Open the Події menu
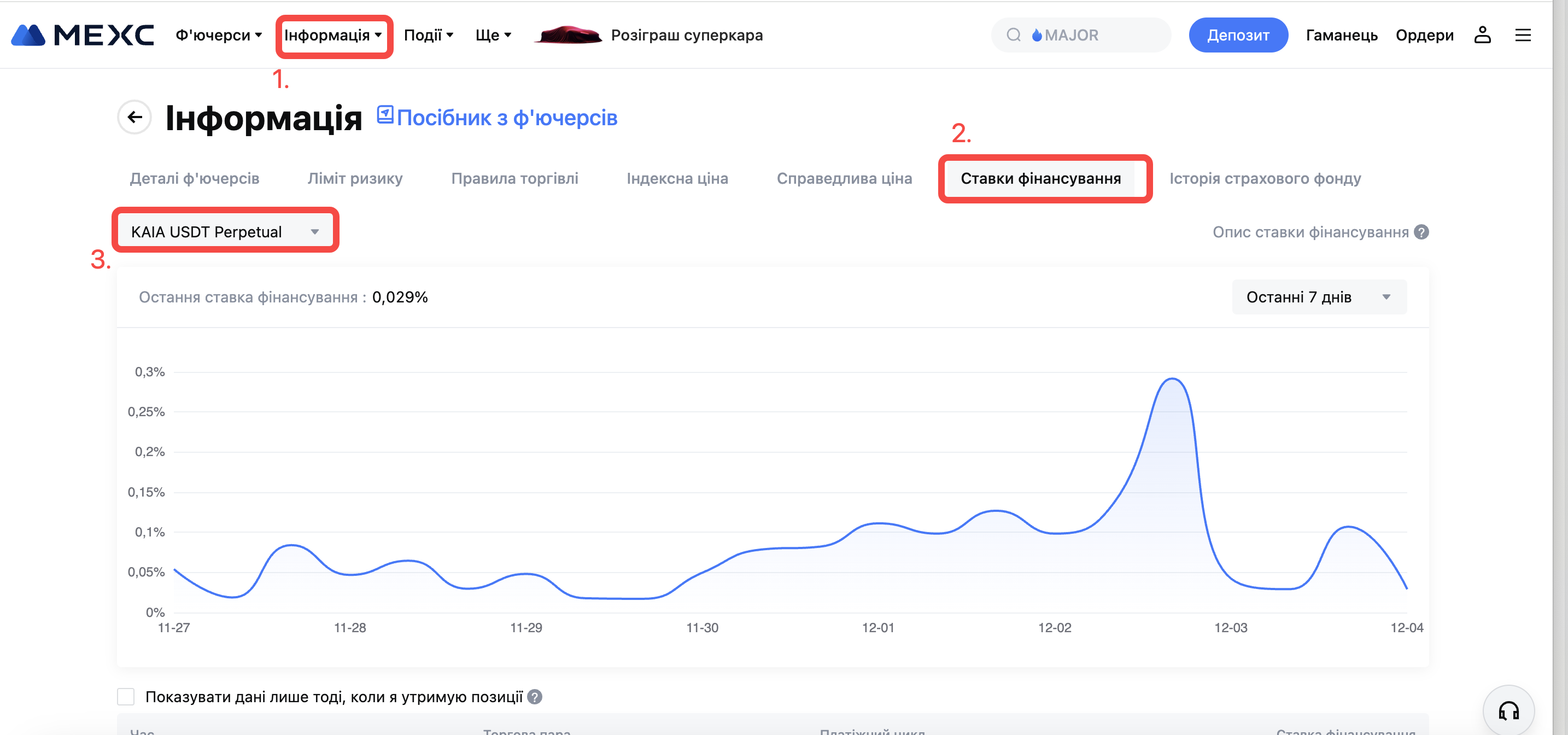 (x=429, y=36)
